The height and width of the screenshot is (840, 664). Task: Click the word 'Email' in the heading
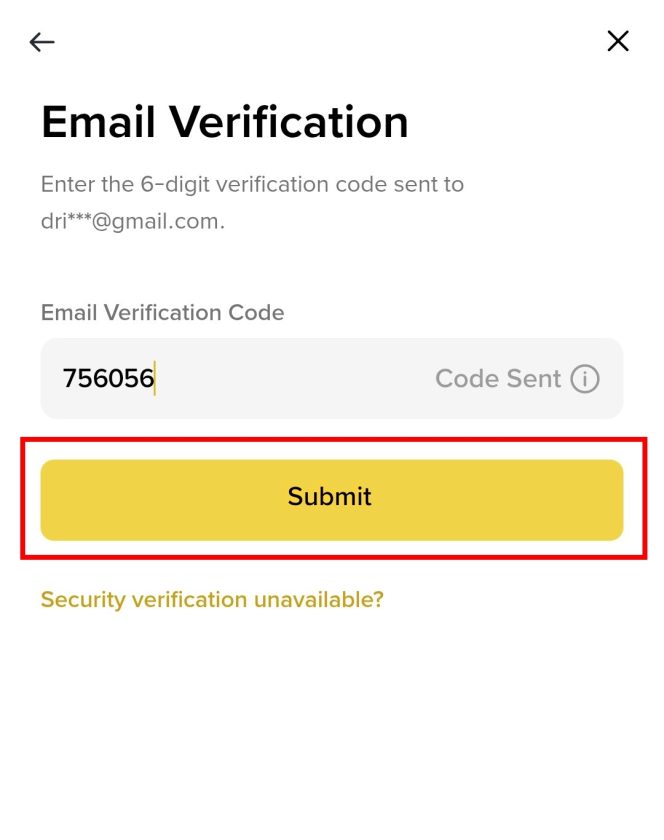coord(97,122)
